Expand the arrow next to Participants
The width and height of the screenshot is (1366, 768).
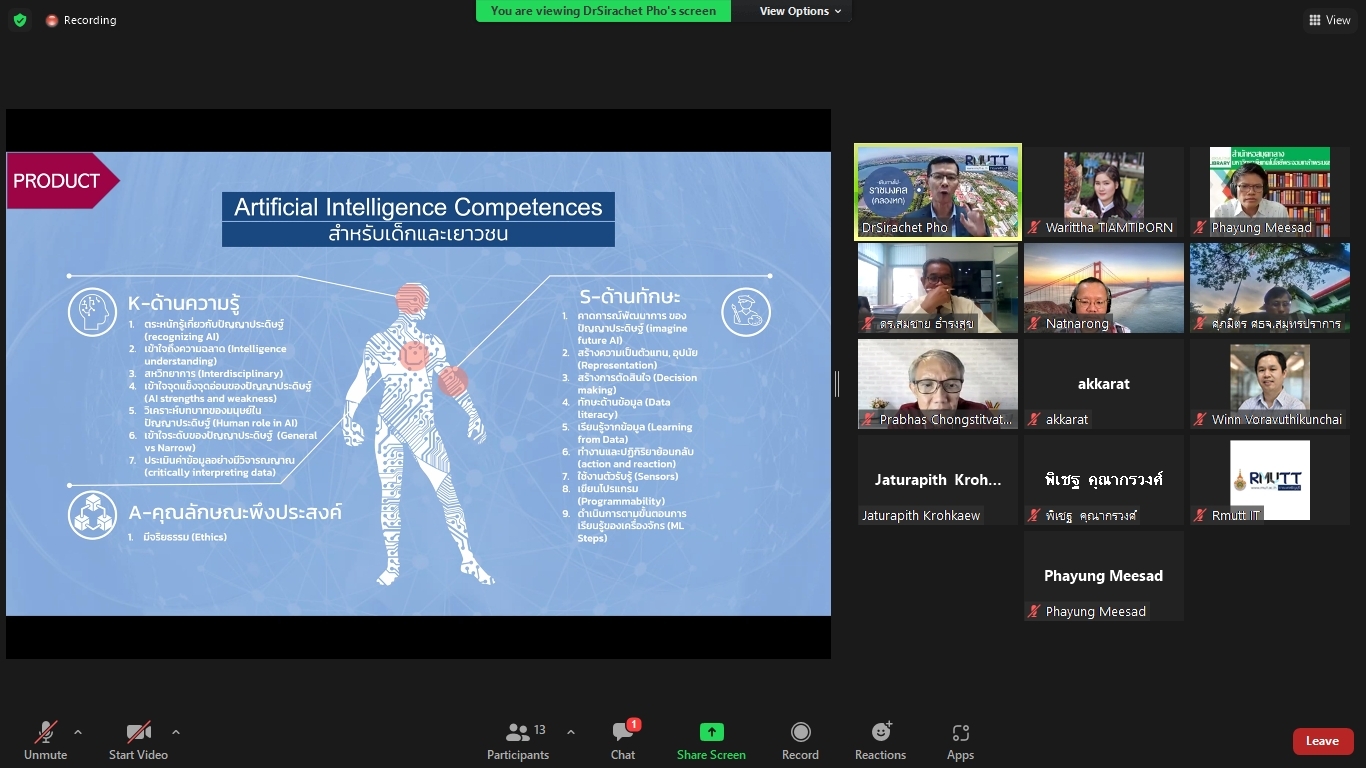[571, 732]
